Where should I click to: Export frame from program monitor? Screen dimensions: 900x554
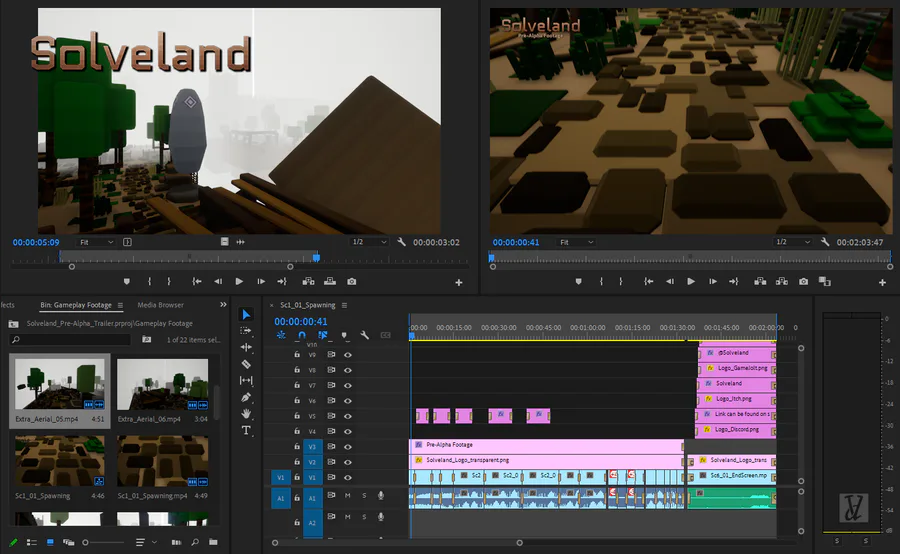coord(804,281)
